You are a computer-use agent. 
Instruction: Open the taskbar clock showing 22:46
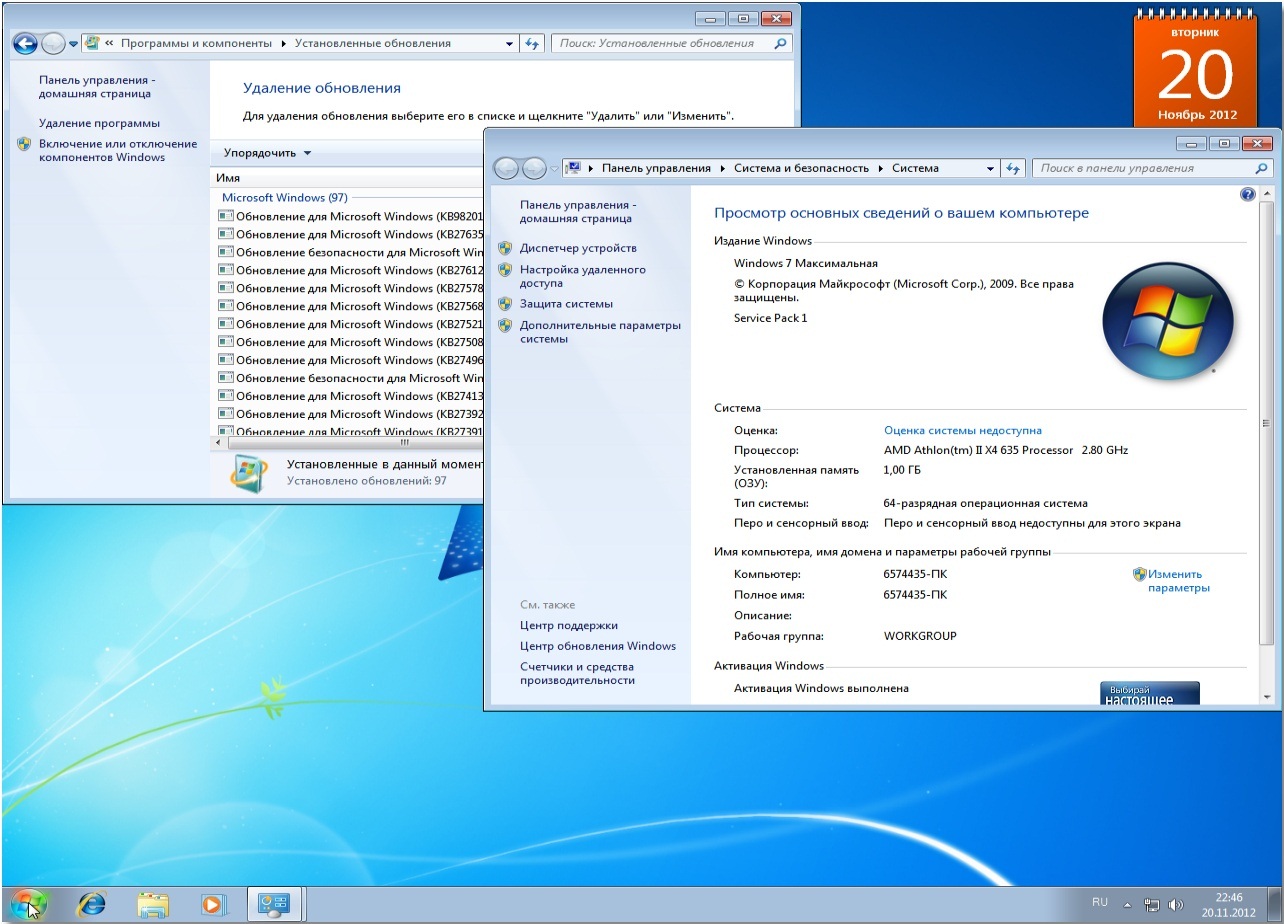(x=1228, y=905)
